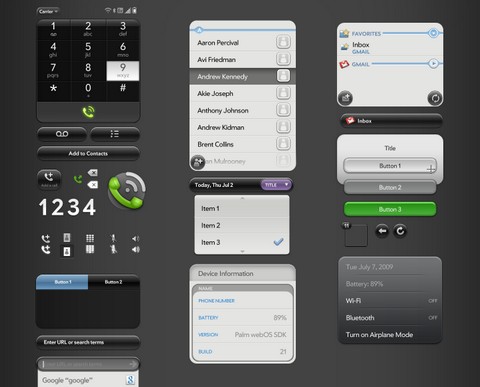Select contact Andrew Kennedy
The width and height of the screenshot is (480, 387).
(x=242, y=76)
